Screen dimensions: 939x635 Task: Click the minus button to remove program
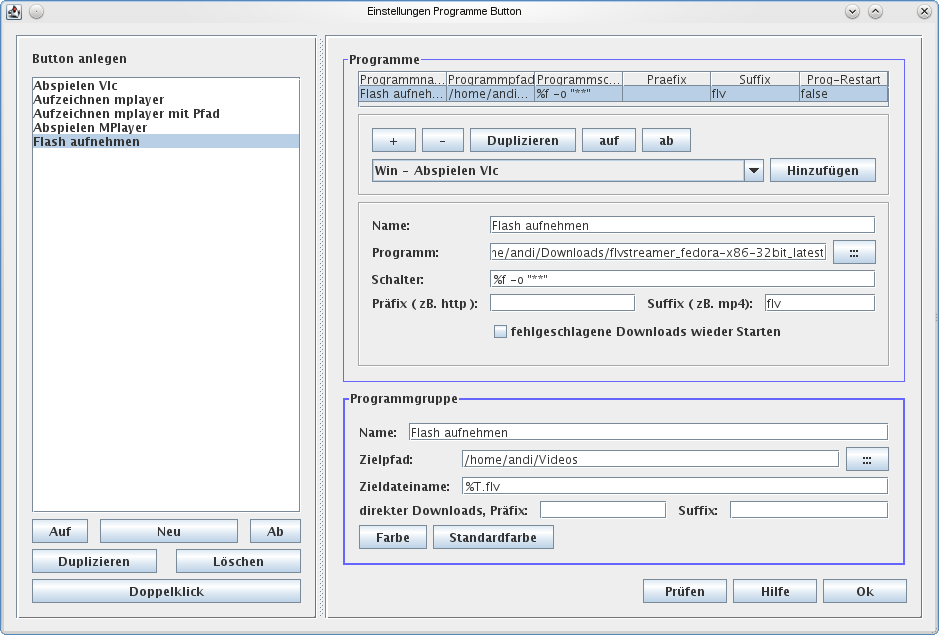tap(442, 140)
